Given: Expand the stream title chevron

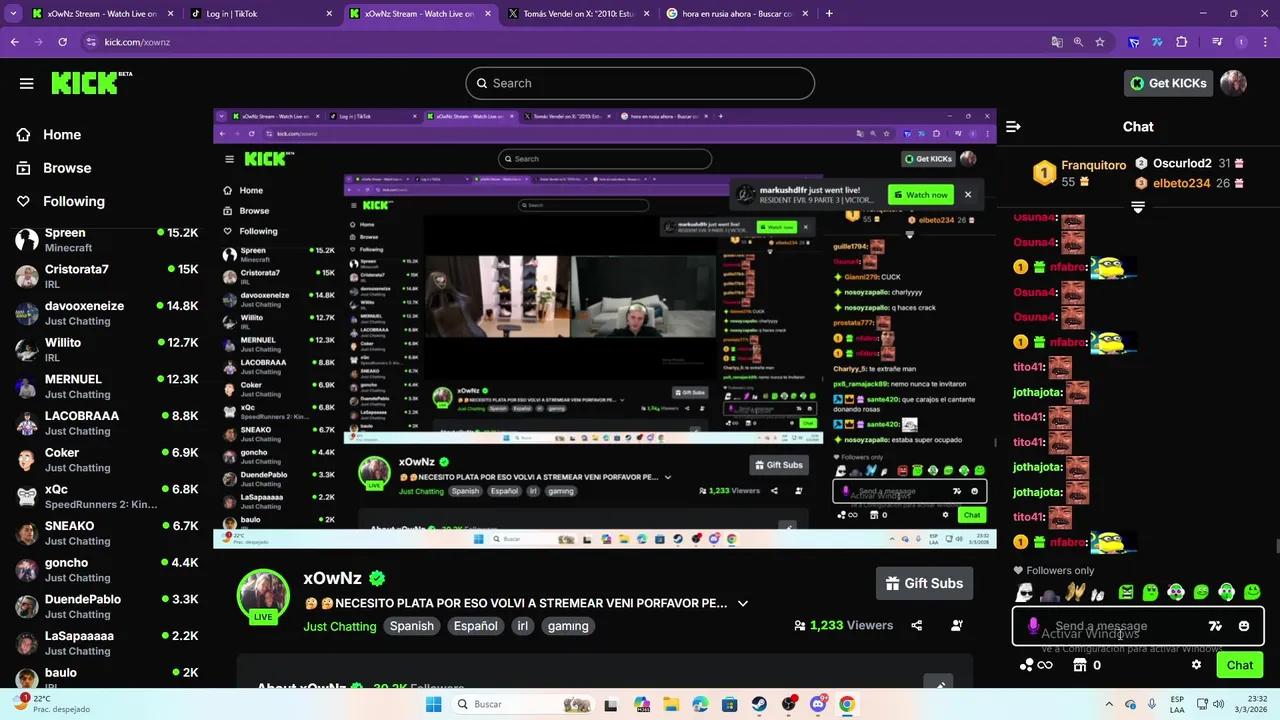Looking at the screenshot, I should (x=742, y=603).
